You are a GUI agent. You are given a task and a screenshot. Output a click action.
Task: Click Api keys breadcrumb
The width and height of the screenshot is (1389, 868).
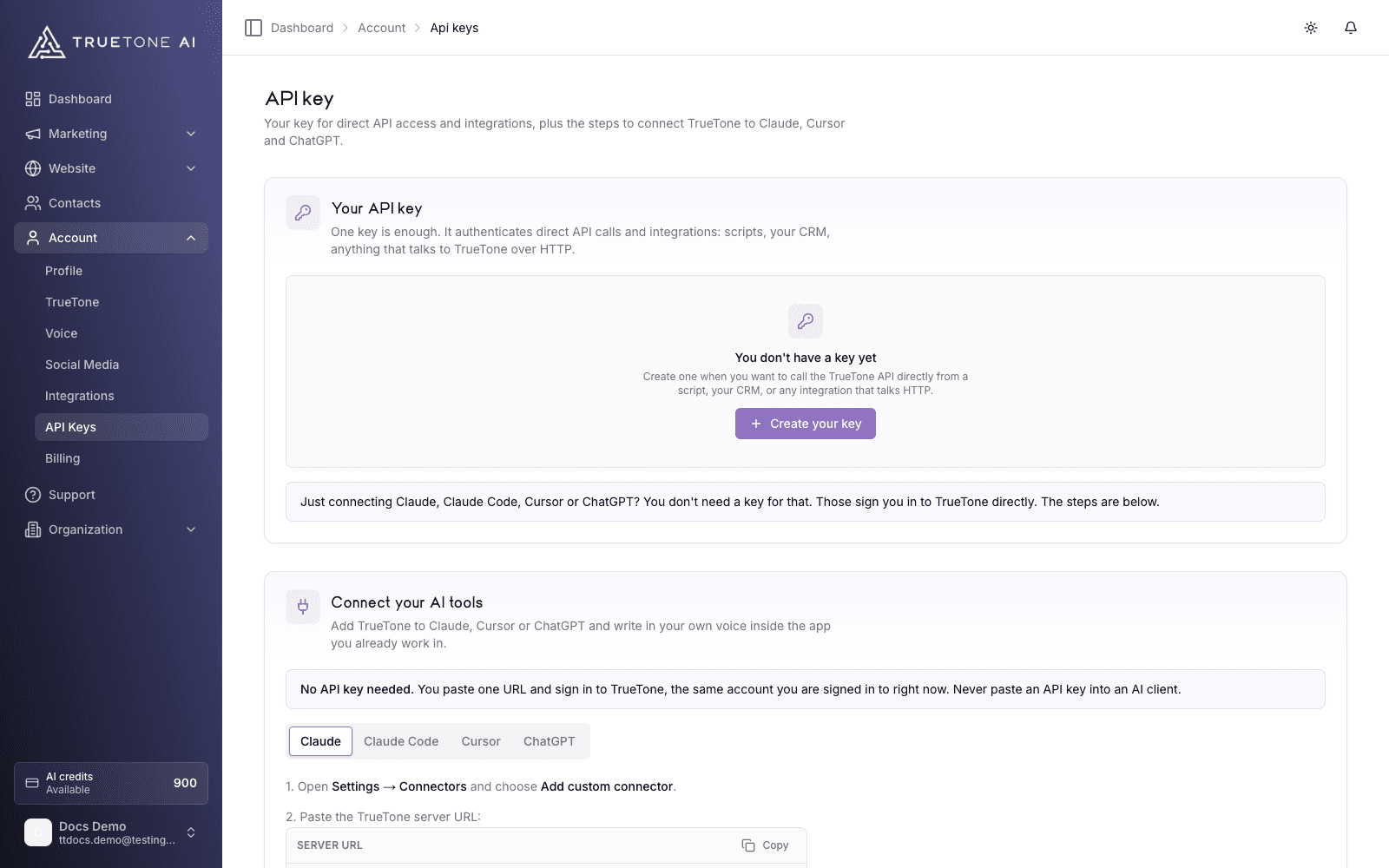(x=454, y=28)
